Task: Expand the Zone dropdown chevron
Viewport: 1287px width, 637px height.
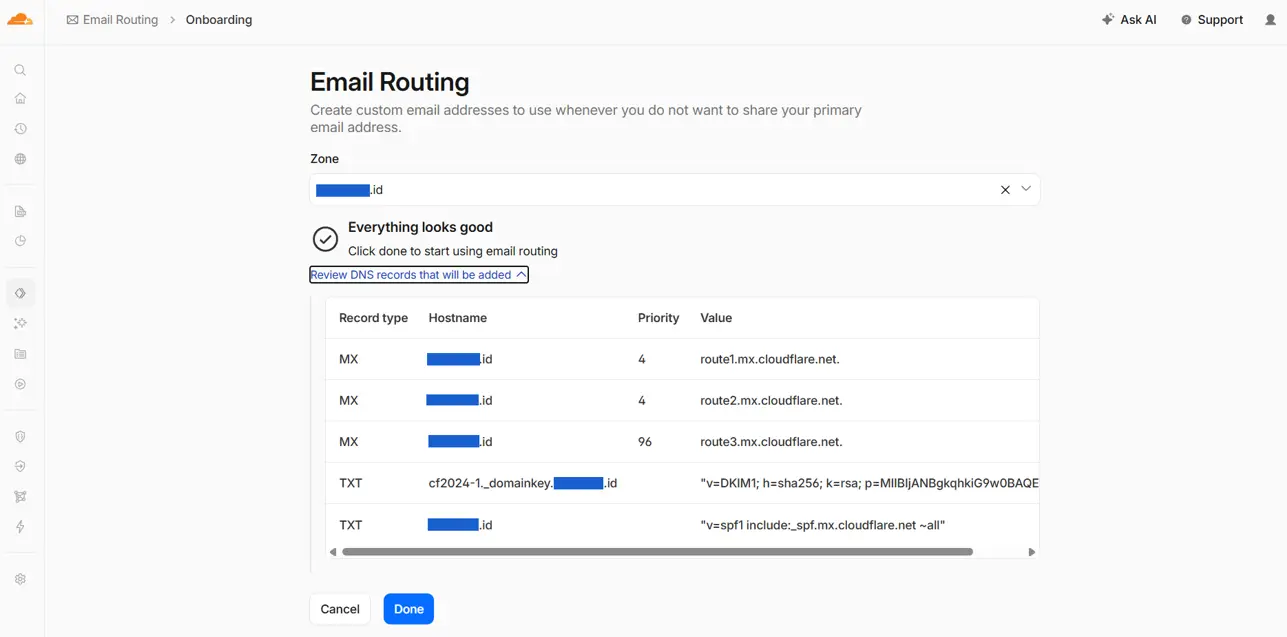Action: pyautogui.click(x=1026, y=189)
